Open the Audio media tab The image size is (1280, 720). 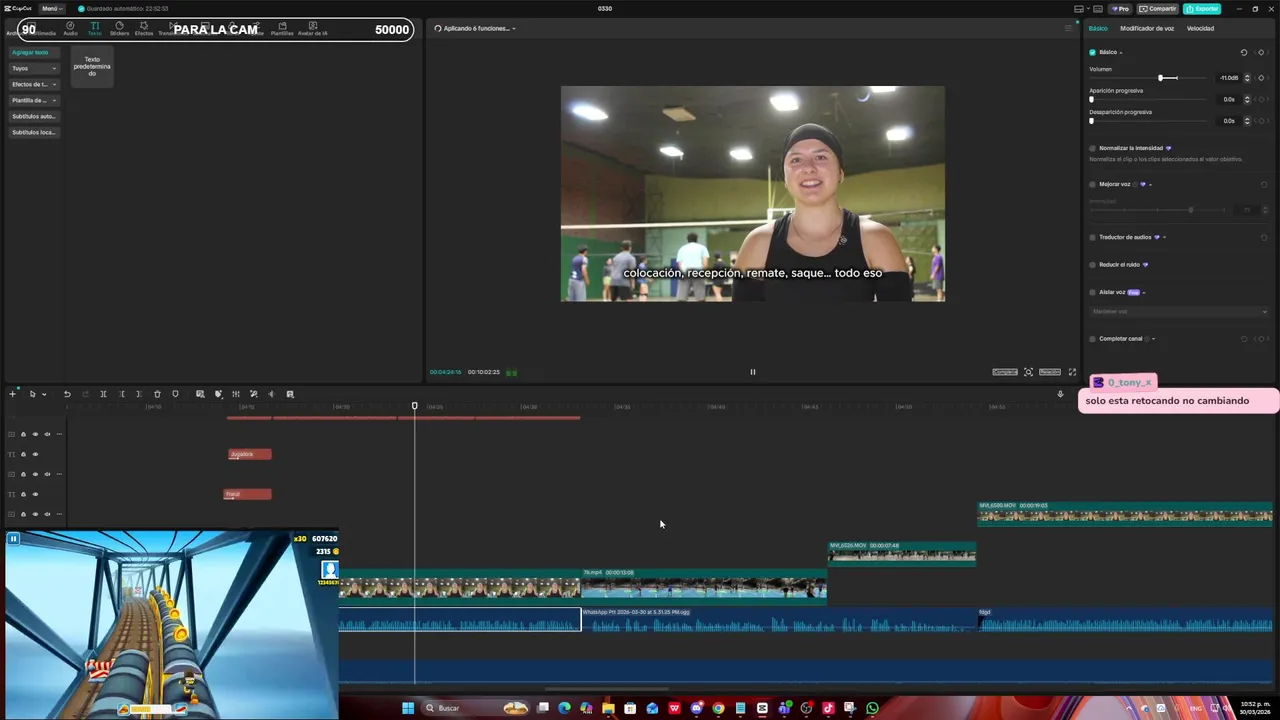[70, 28]
